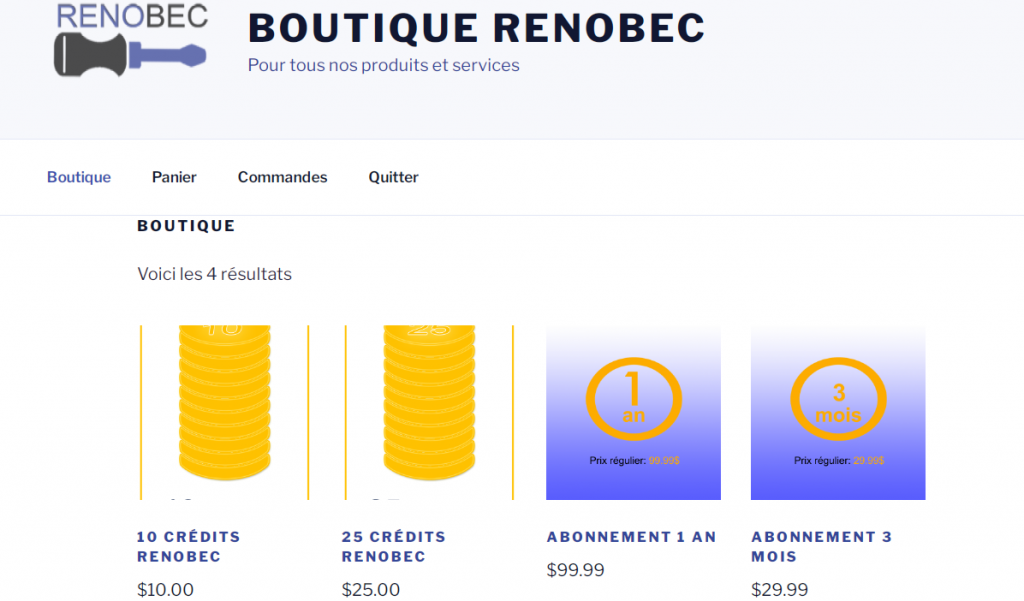Click the $10.00 price

point(165,589)
